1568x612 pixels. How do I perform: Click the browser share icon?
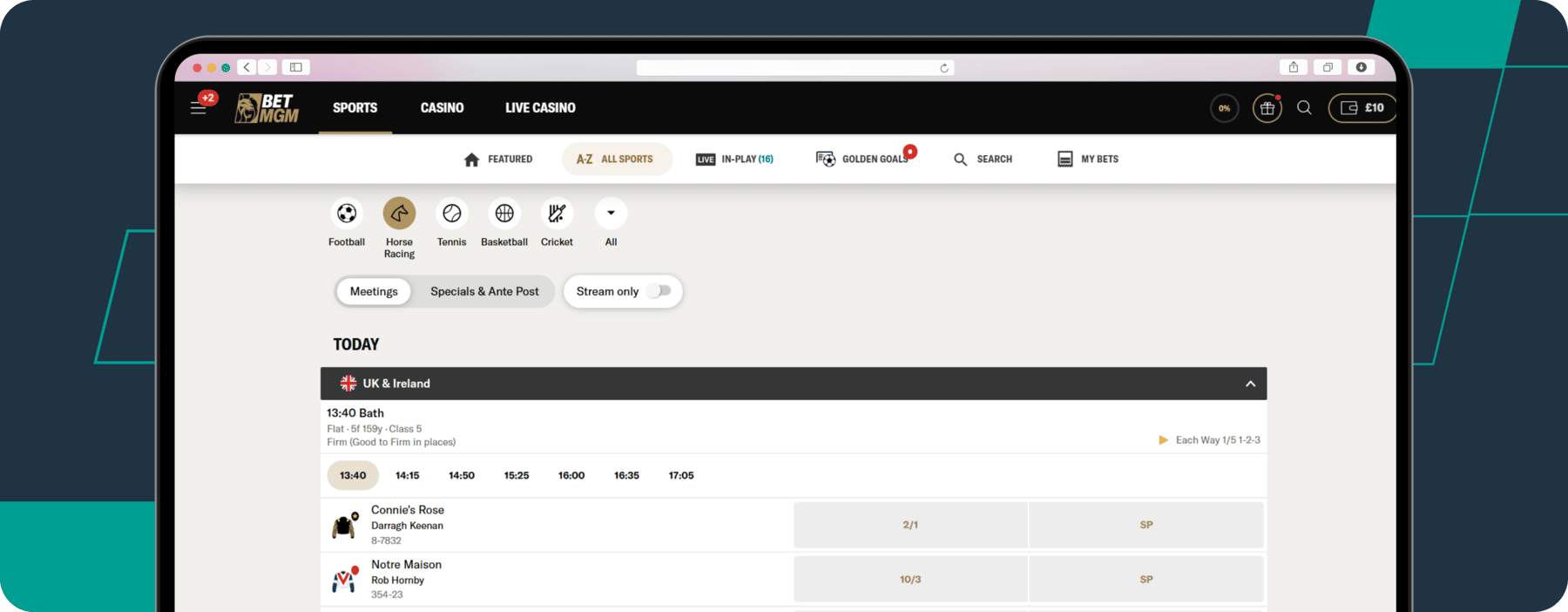(x=1294, y=67)
